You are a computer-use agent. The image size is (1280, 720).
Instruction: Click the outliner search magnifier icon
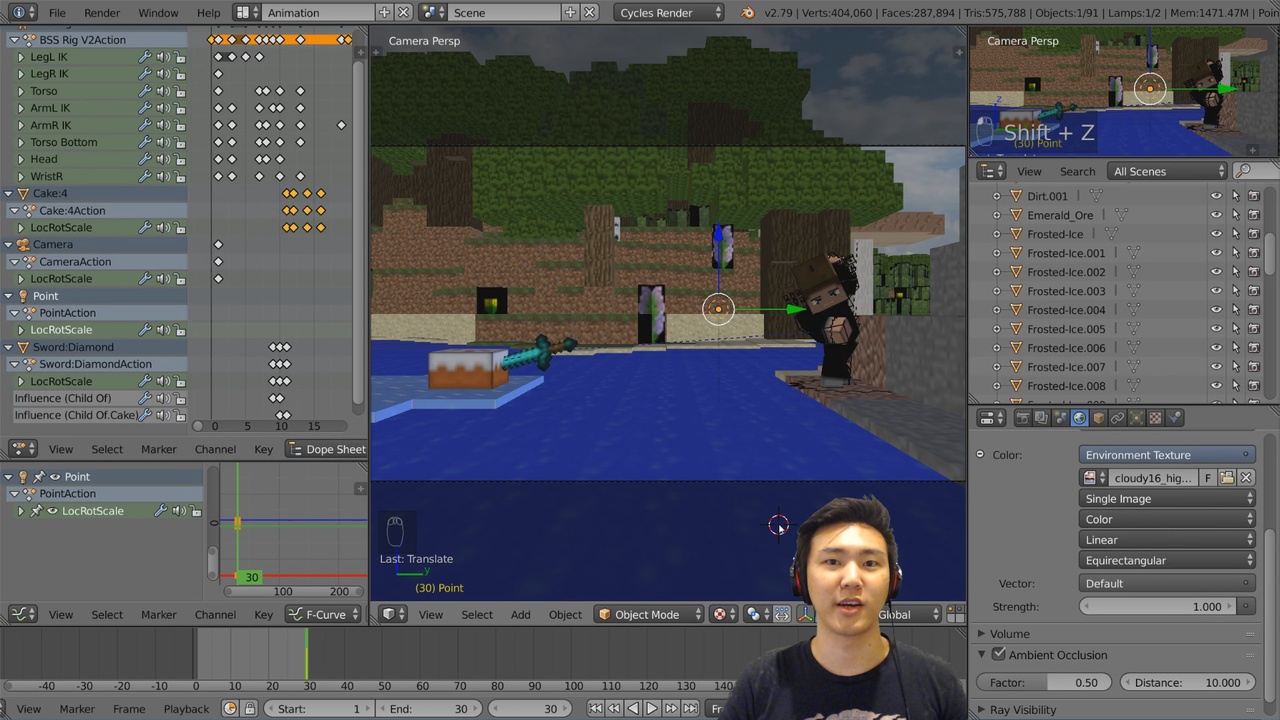(x=1243, y=171)
